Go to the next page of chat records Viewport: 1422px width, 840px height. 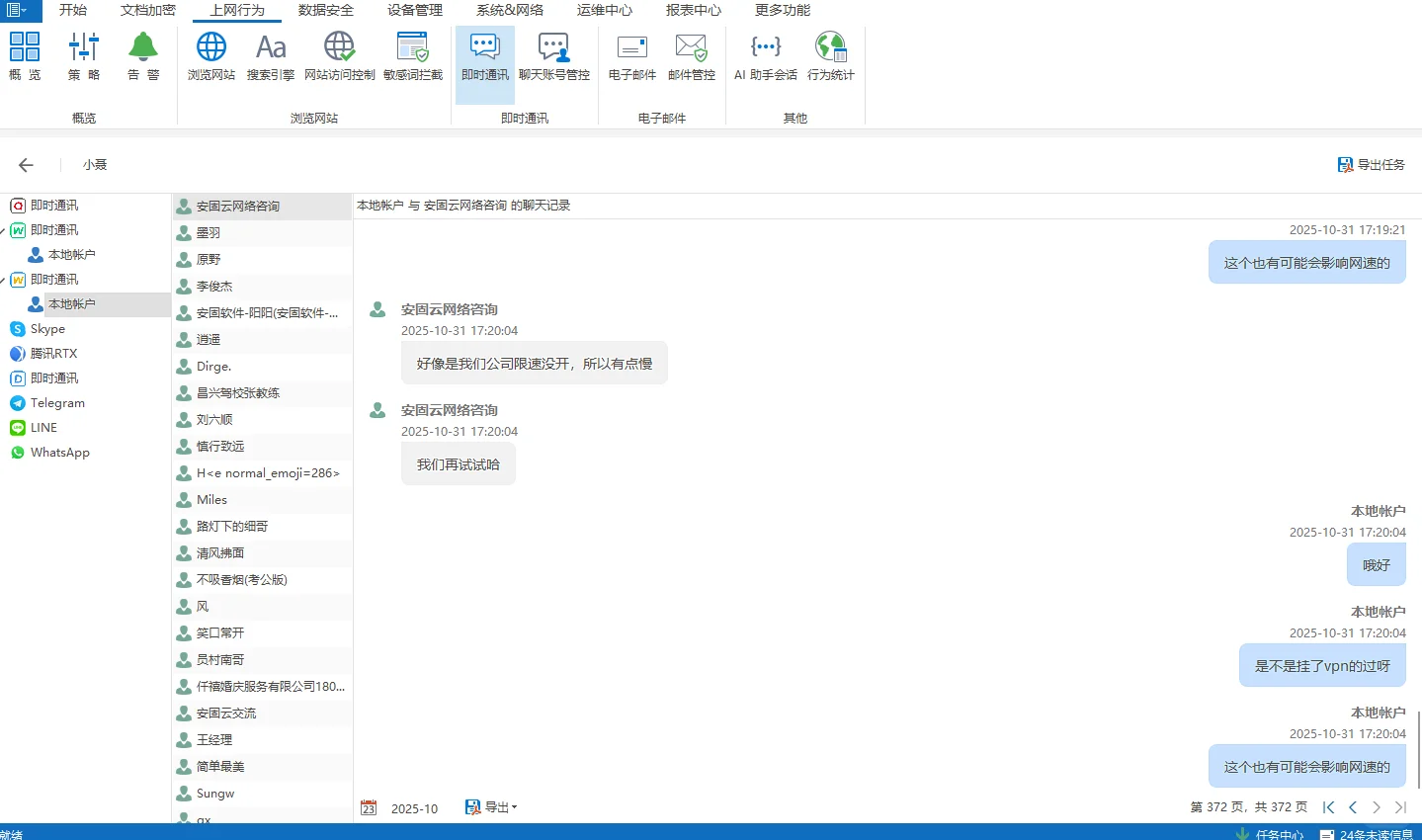point(1377,807)
